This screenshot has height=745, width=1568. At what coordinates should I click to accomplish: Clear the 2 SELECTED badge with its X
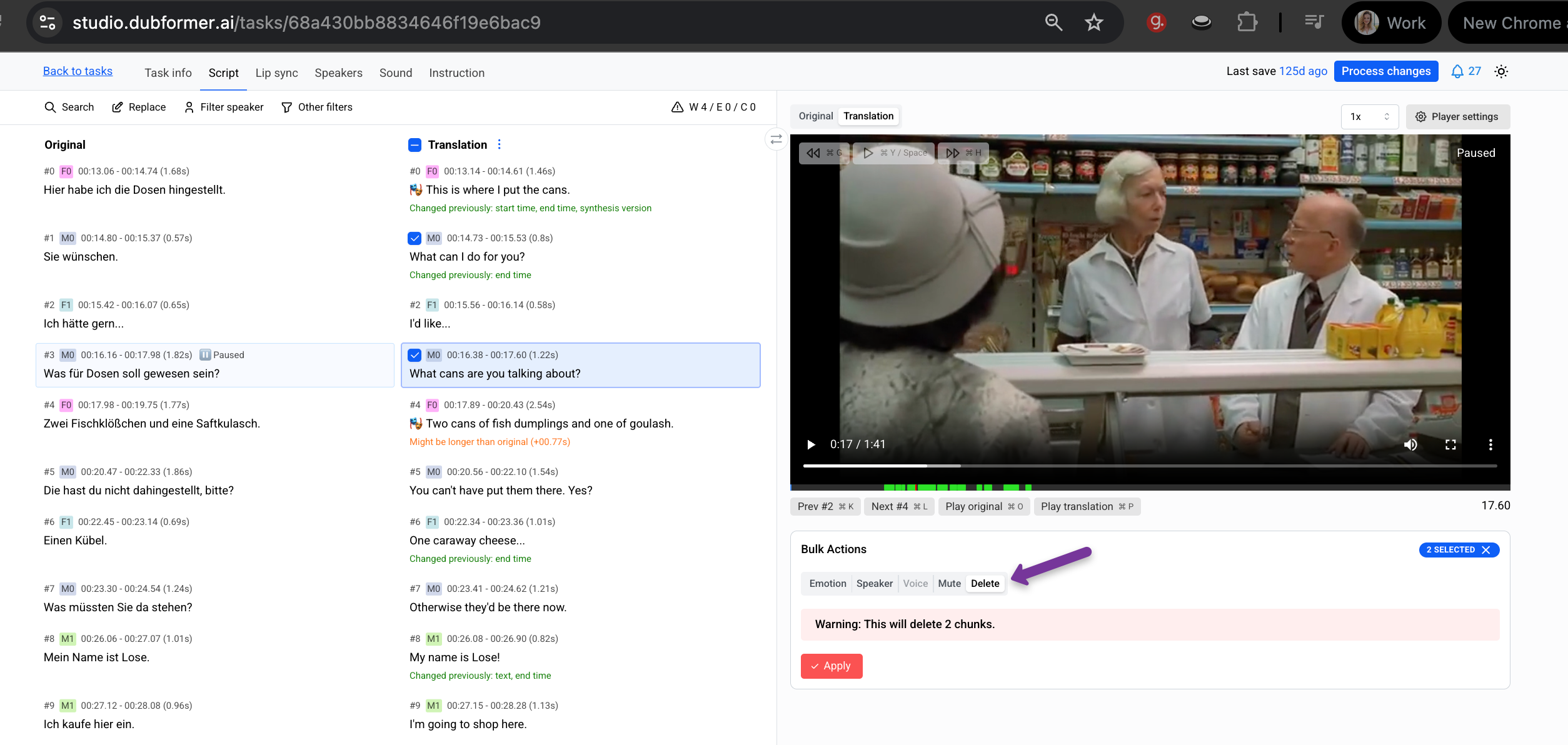1486,550
